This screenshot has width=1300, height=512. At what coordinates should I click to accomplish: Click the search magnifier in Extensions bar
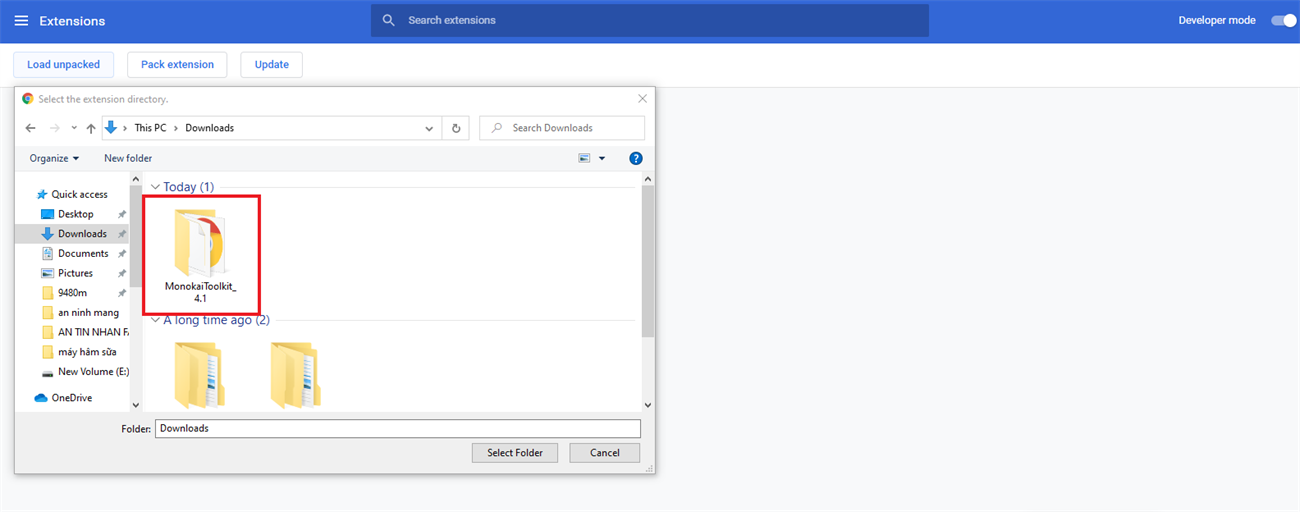pos(388,20)
